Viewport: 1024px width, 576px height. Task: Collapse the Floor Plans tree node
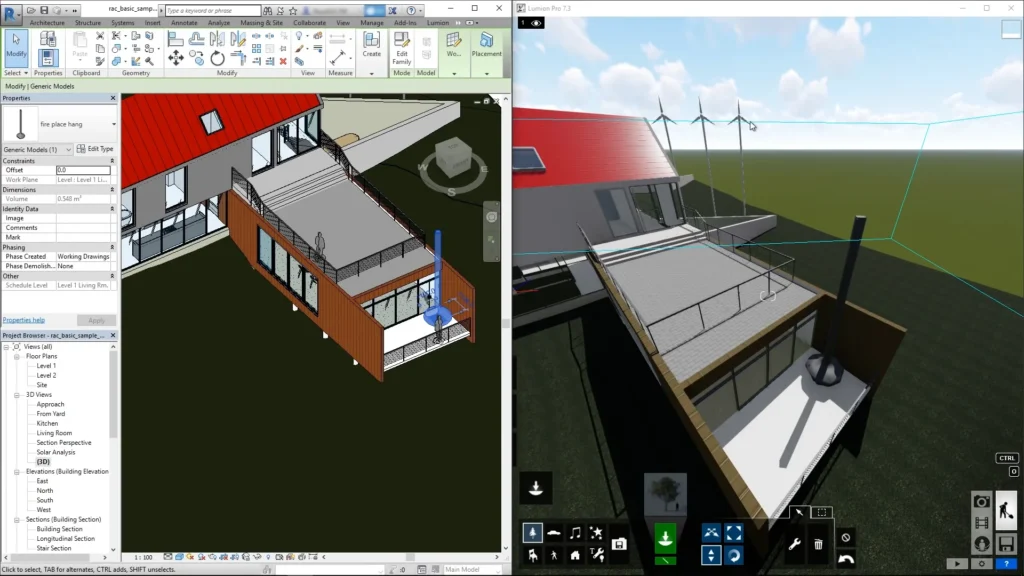point(17,357)
